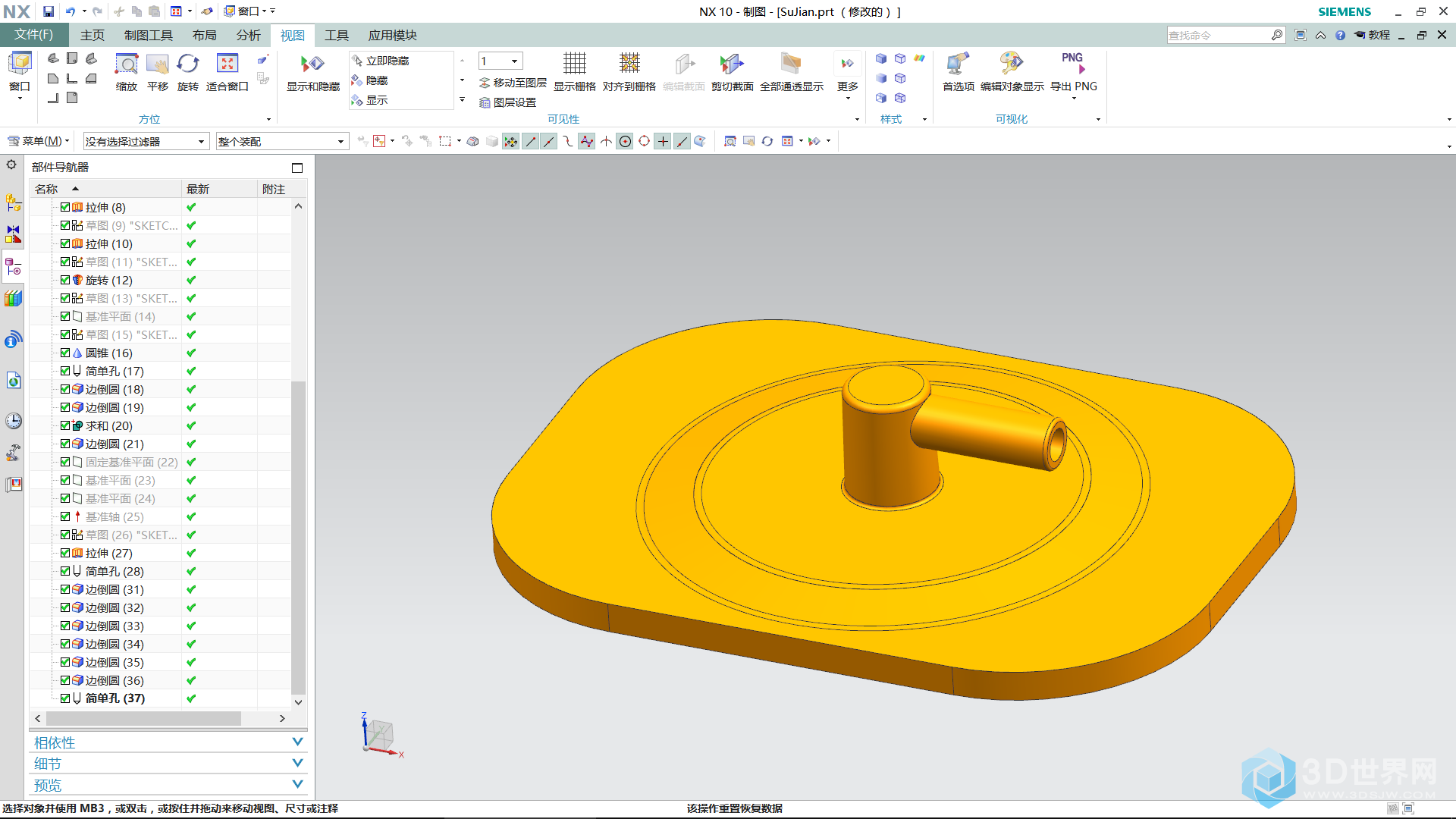The height and width of the screenshot is (819, 1456).
Task: Open the layer number dropdown showing 1
Action: click(500, 61)
